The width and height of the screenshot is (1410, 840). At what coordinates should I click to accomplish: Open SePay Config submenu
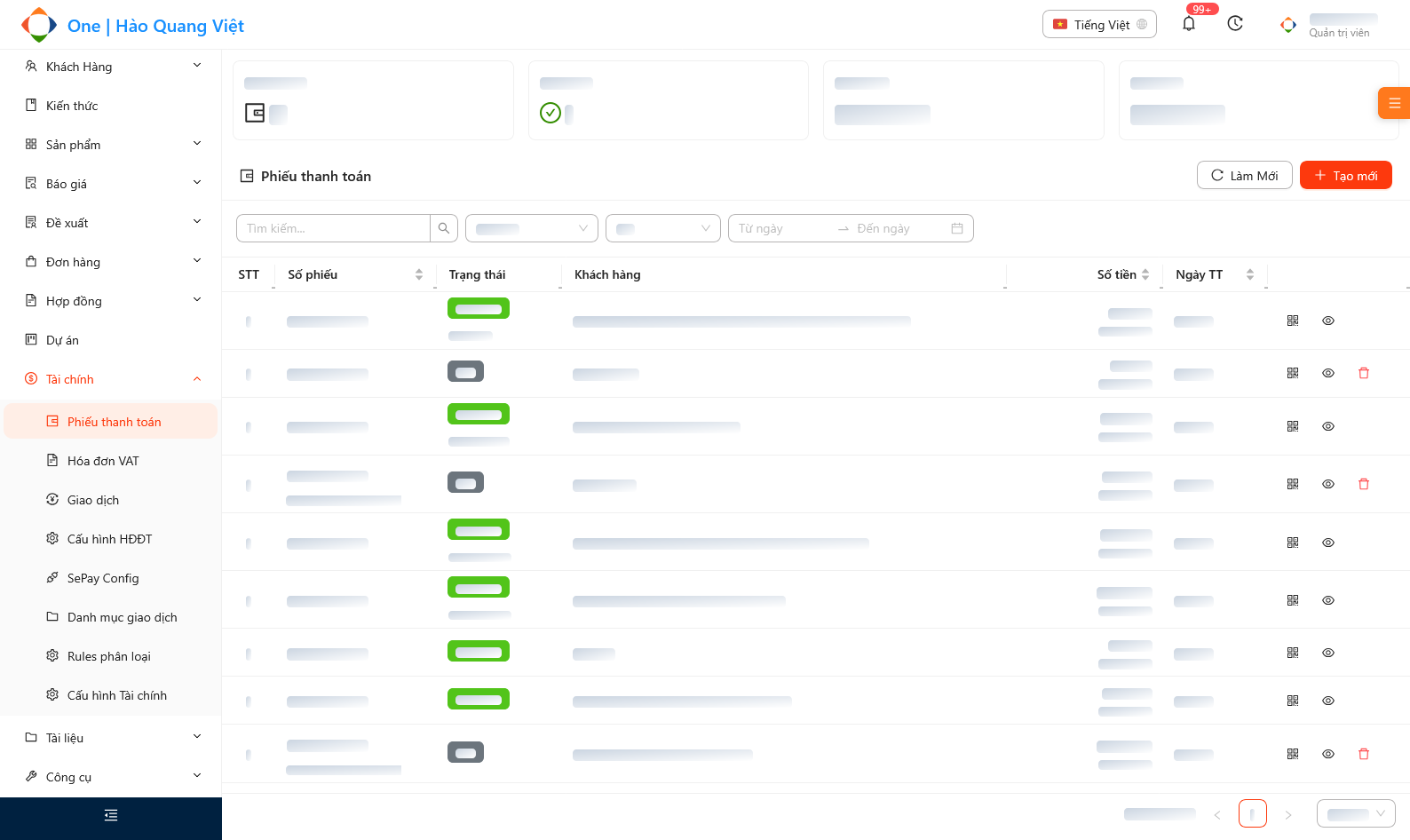(x=111, y=578)
